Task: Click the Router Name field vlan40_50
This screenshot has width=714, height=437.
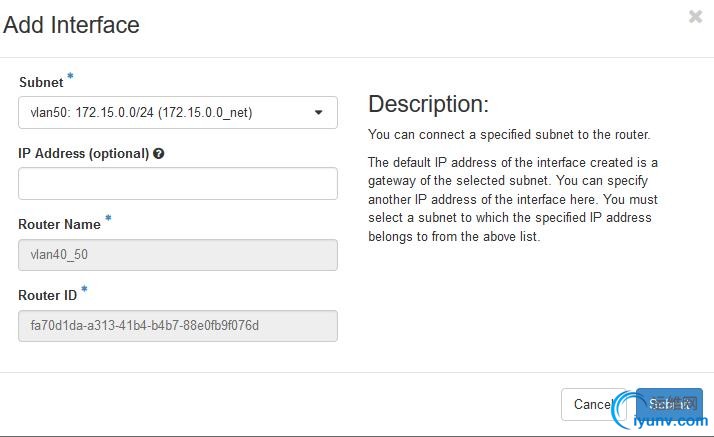Action: pos(177,255)
